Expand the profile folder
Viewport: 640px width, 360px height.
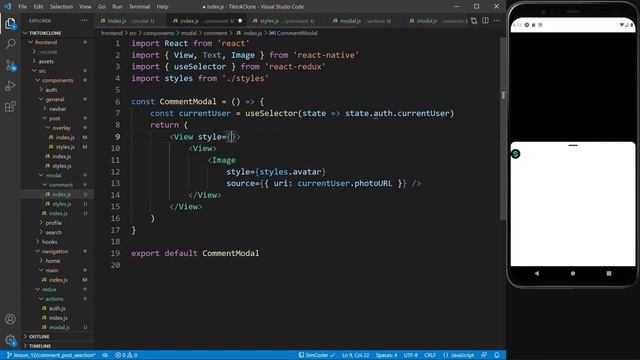pyautogui.click(x=53, y=223)
